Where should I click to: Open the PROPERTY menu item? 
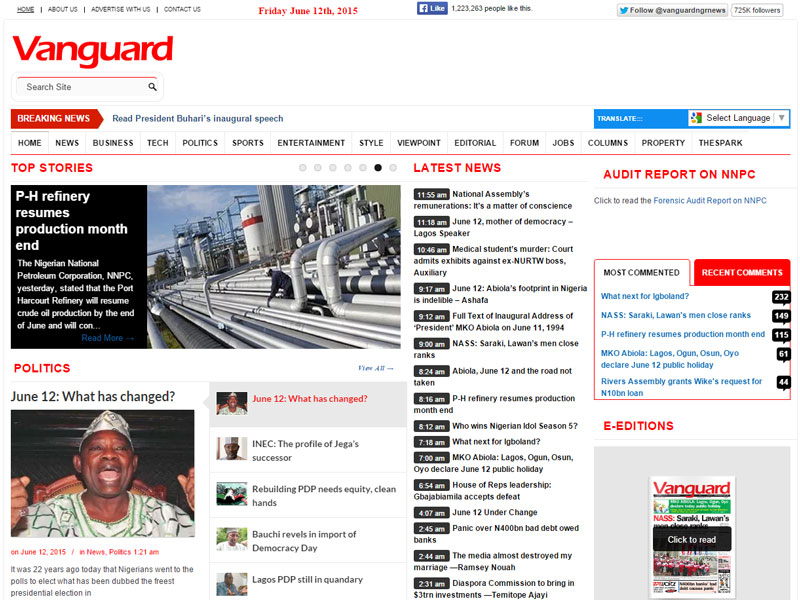tap(663, 143)
